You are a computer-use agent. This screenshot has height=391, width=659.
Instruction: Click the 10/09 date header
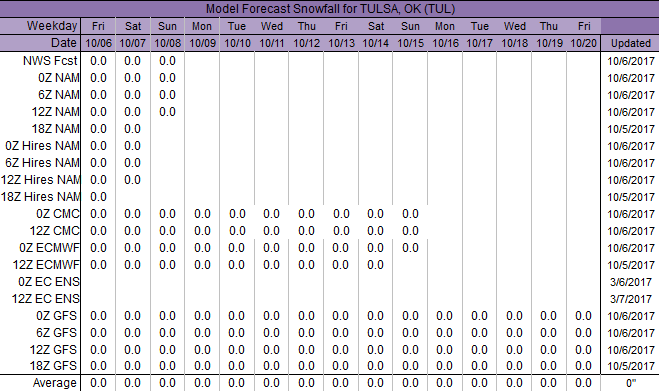coord(202,43)
